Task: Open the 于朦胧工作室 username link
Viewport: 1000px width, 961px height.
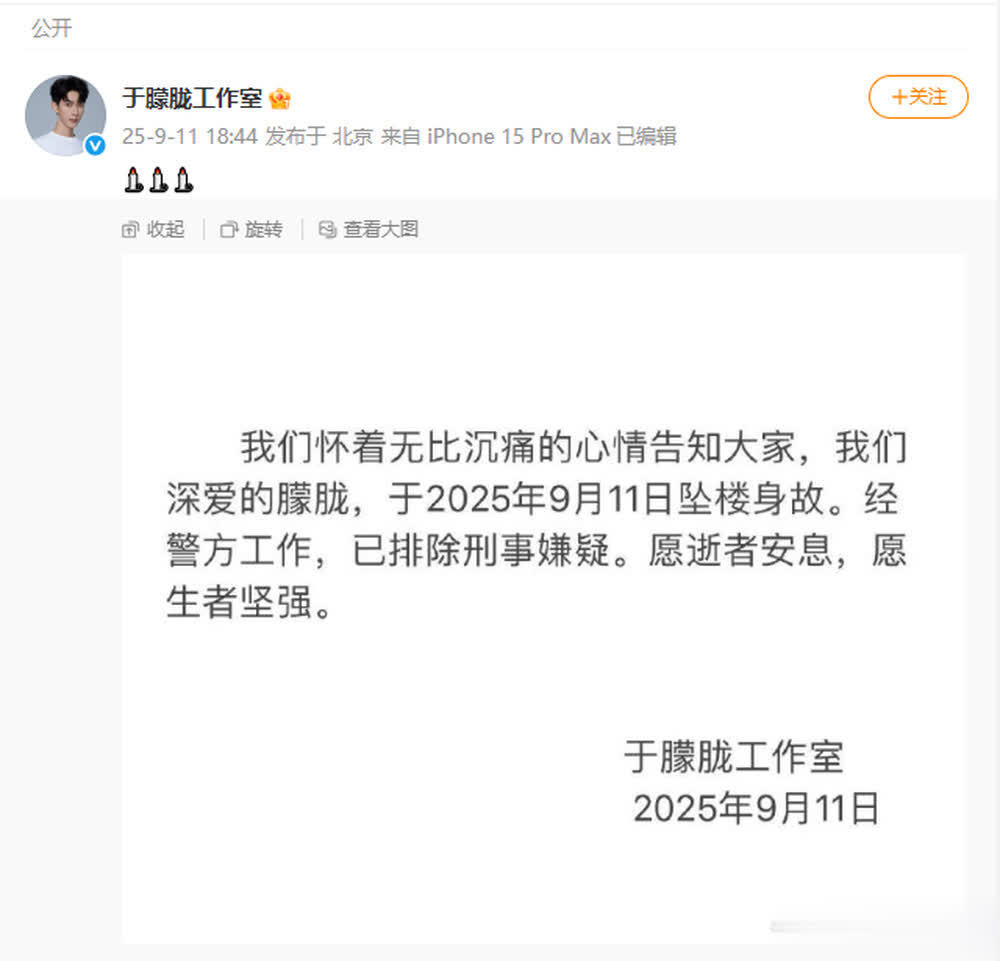Action: point(192,98)
